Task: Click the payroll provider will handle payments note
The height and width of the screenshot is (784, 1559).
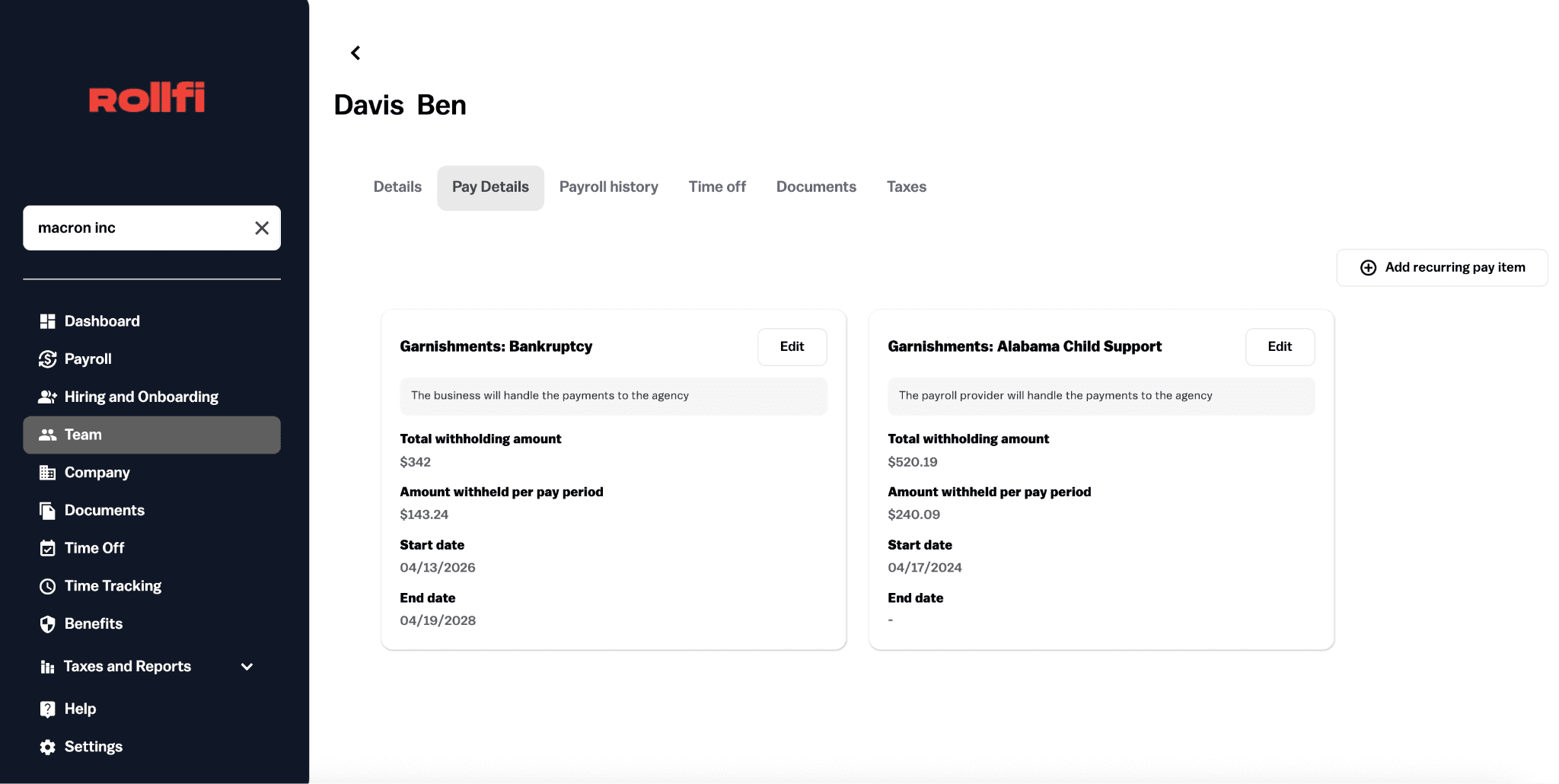Action: 1101,396
